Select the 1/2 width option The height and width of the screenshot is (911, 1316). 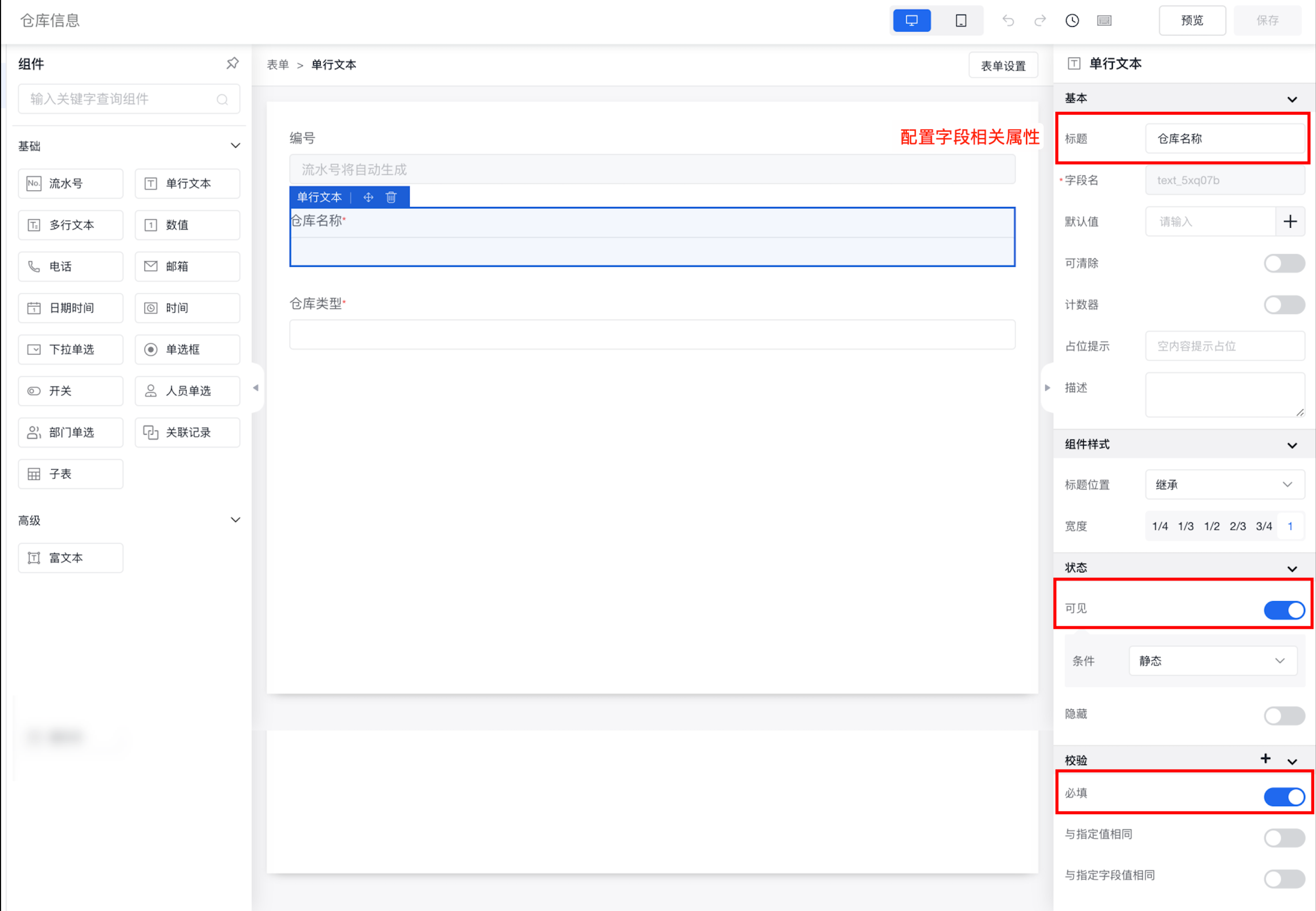click(x=1212, y=526)
